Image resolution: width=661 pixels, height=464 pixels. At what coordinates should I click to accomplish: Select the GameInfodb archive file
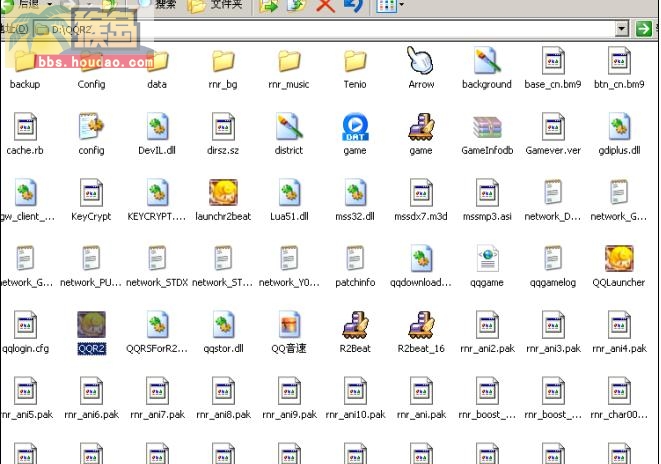click(487, 135)
